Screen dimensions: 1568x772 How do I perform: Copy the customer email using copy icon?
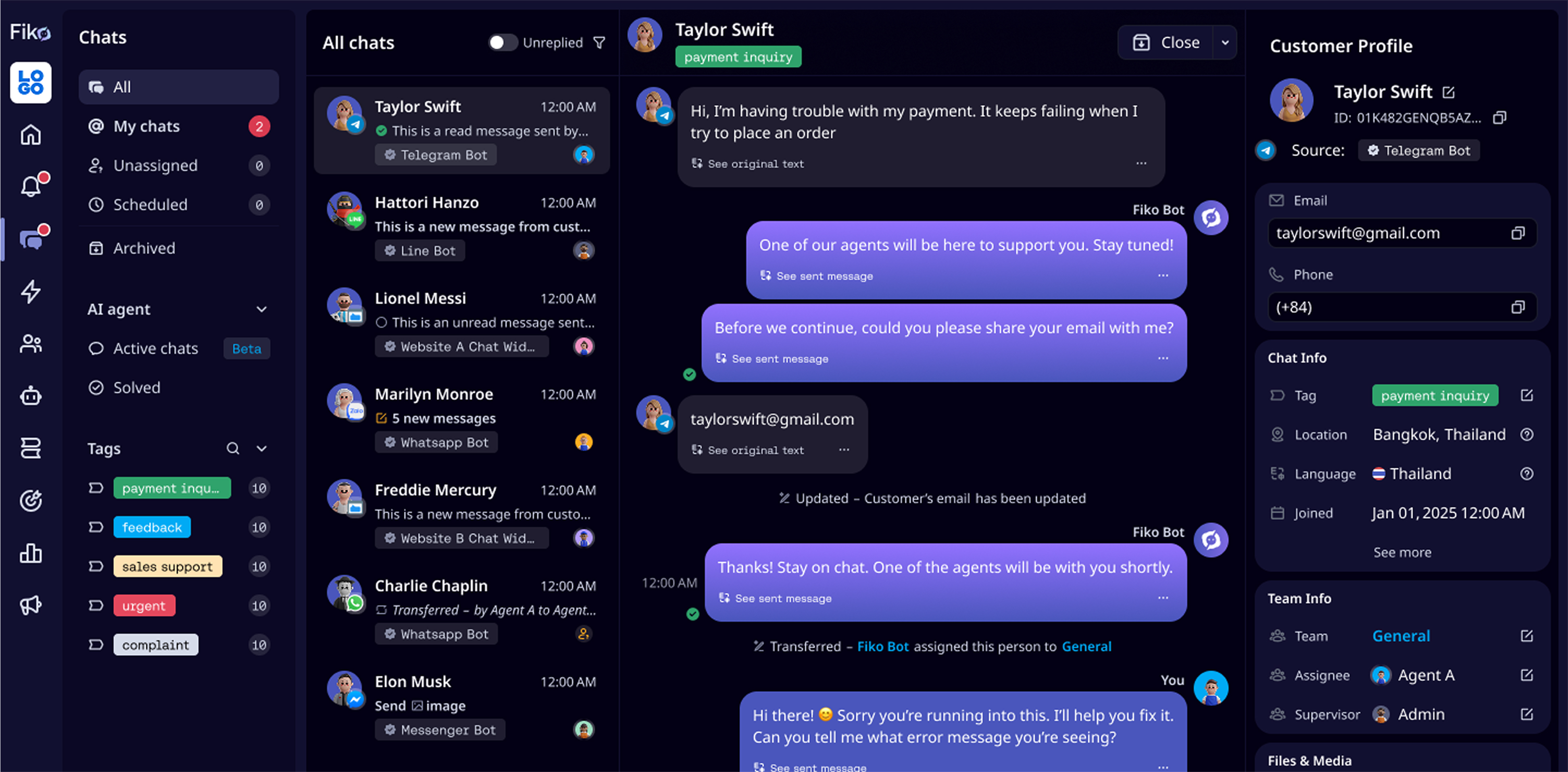(1518, 233)
